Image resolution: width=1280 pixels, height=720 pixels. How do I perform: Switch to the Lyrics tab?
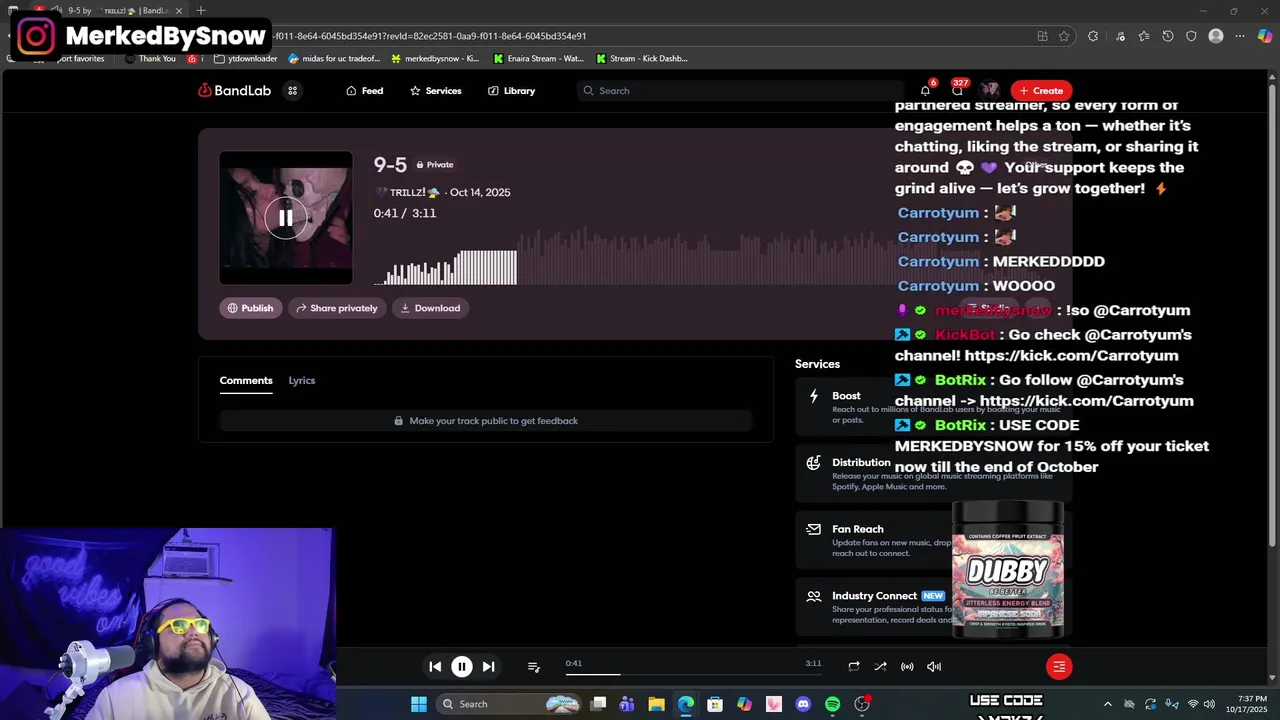coord(302,380)
